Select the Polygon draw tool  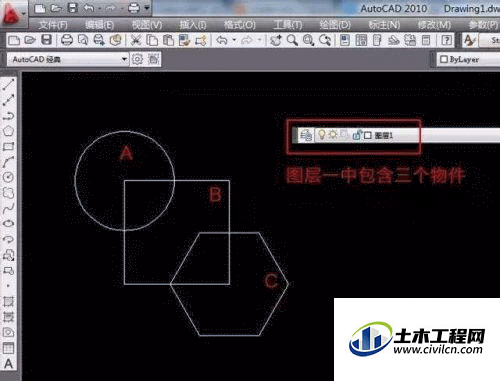click(8, 131)
